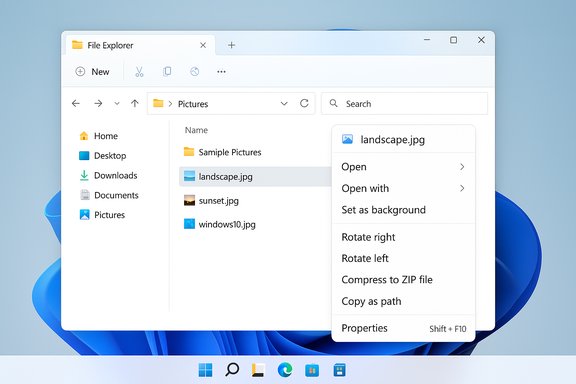Refresh the Pictures folder

[x=304, y=103]
